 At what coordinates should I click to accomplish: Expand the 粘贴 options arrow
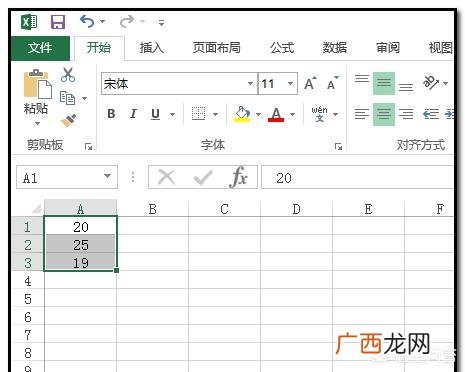click(x=37, y=123)
